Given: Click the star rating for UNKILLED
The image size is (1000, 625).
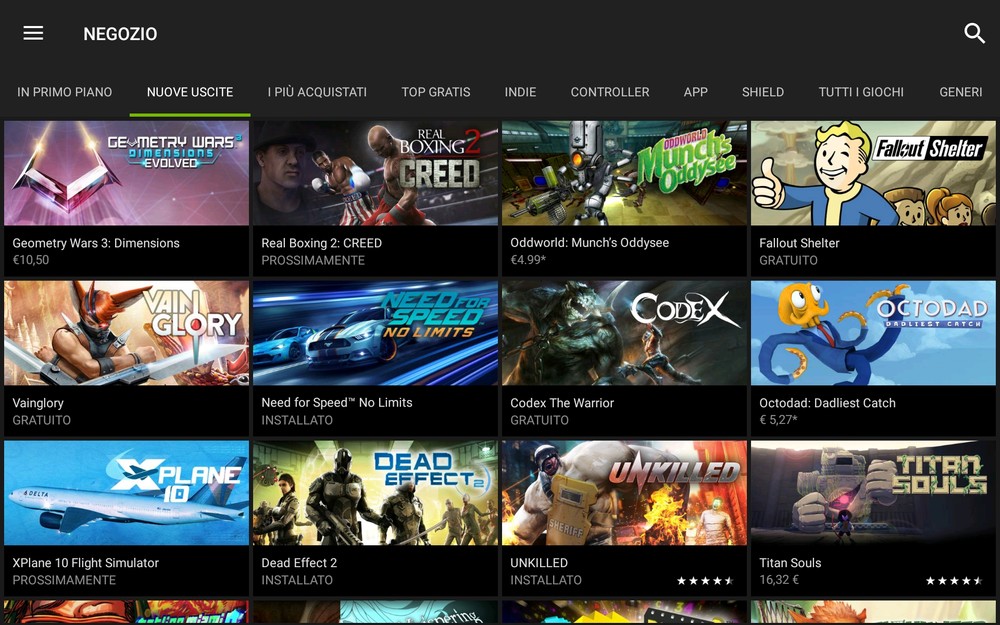Looking at the screenshot, I should (x=705, y=581).
